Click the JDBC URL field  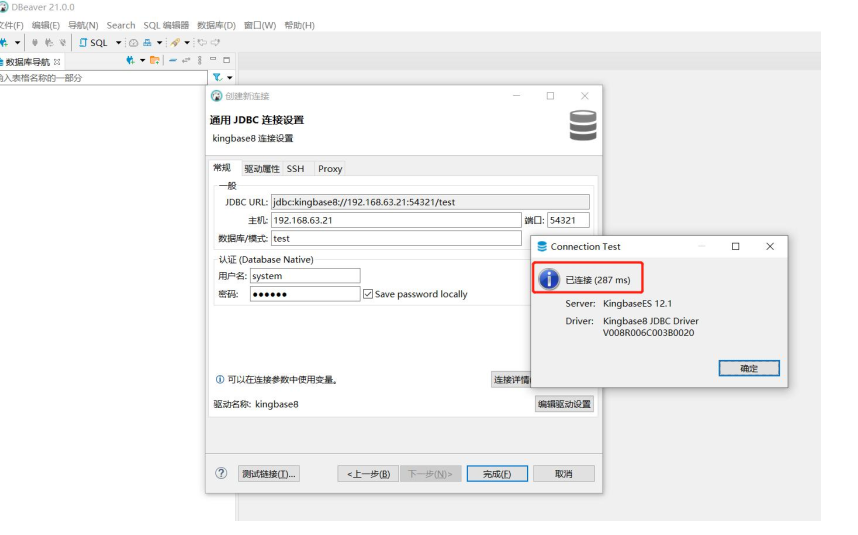pos(430,202)
